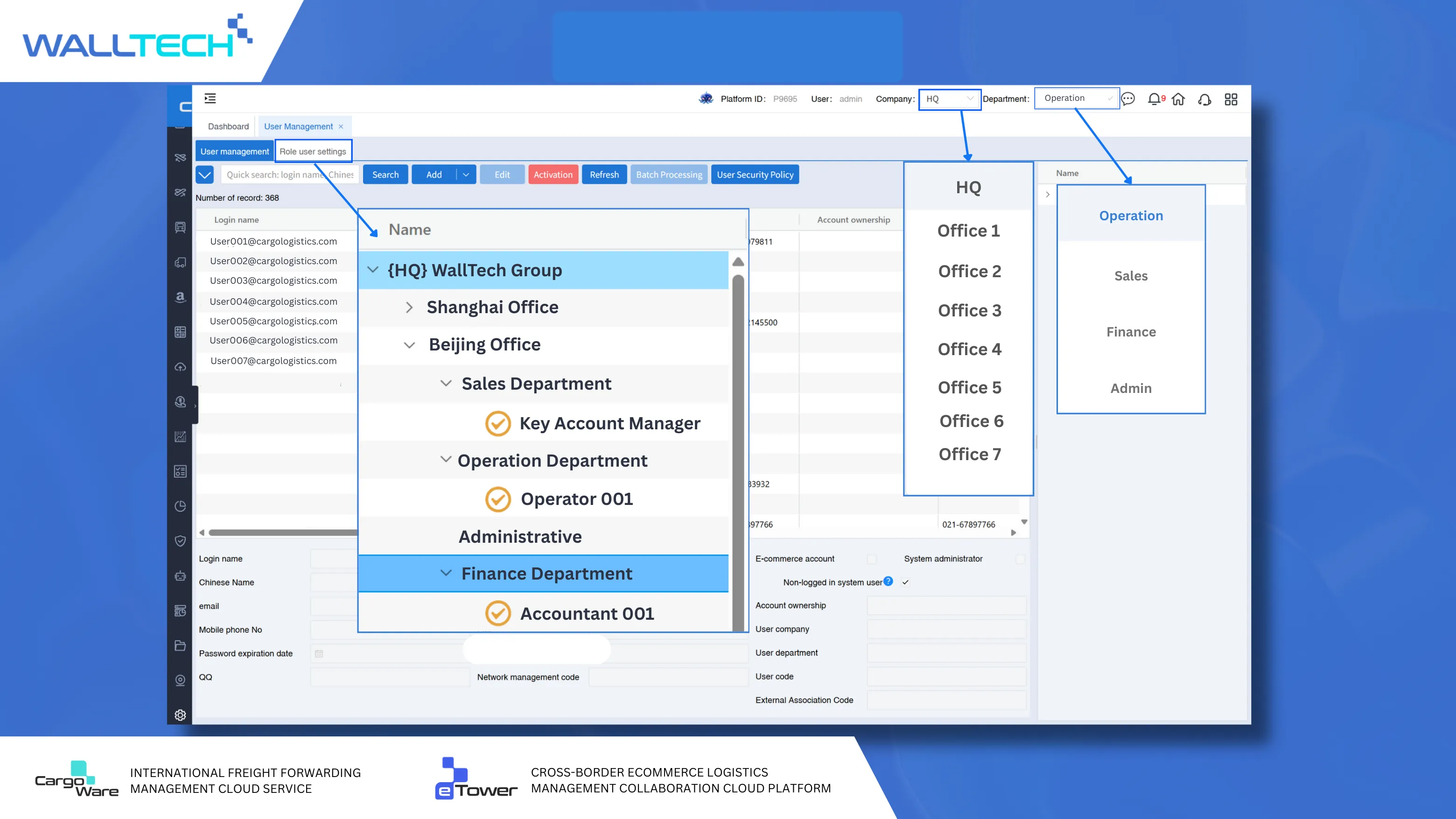Enable the E-commerce account checkbox
The image size is (1456, 819).
872,559
